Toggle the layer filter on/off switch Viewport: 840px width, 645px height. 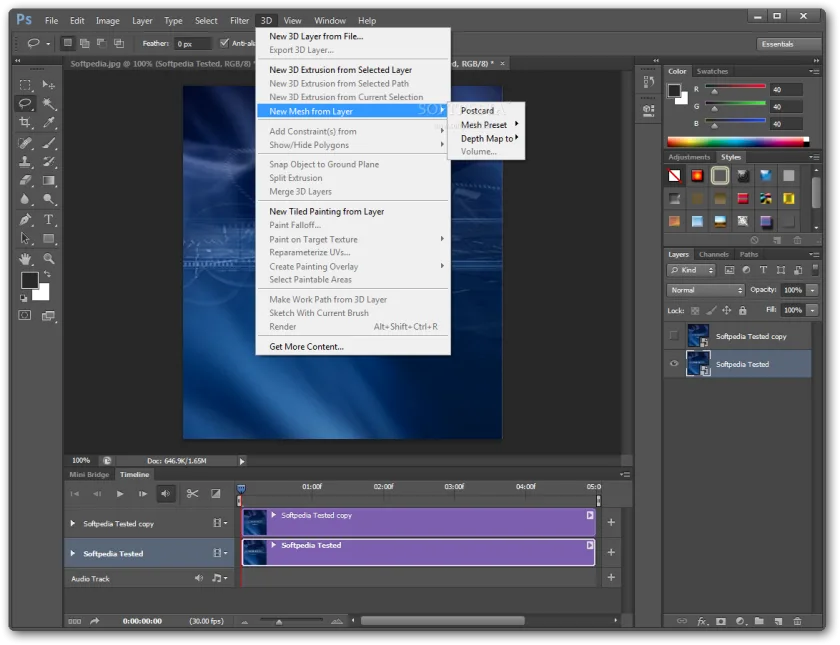pyautogui.click(x=815, y=269)
